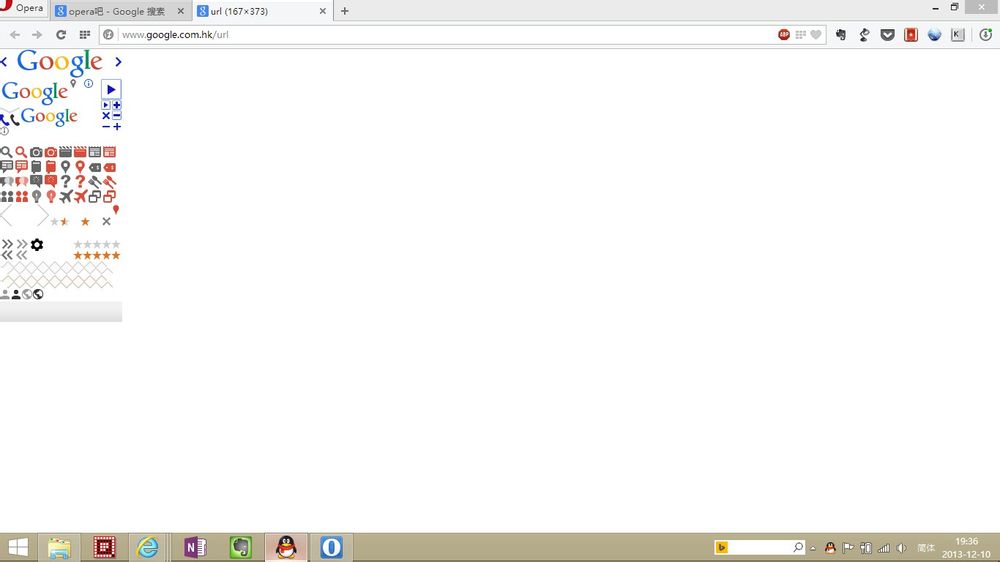Open the Evernote elephant extension
The width and height of the screenshot is (1000, 562).
coord(841,34)
